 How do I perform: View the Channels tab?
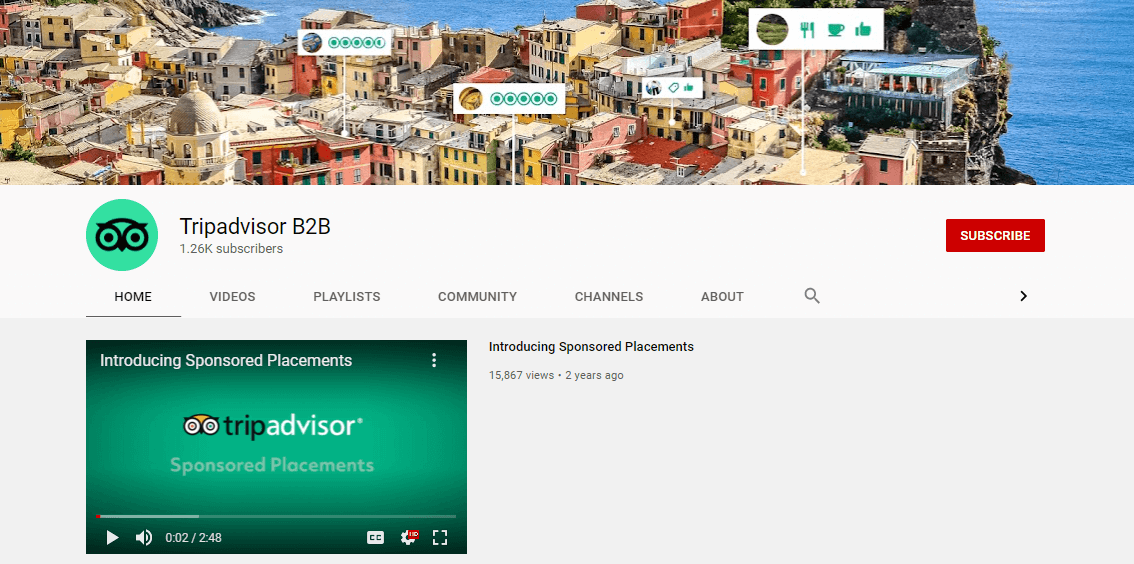(x=608, y=297)
